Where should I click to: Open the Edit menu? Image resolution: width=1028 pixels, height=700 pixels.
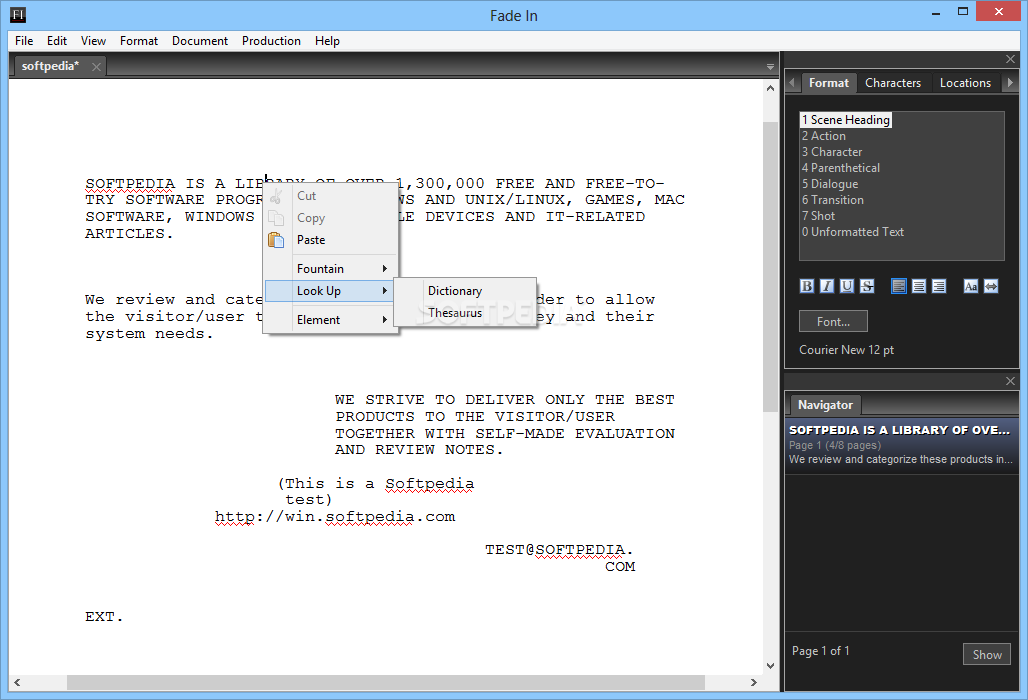point(57,41)
